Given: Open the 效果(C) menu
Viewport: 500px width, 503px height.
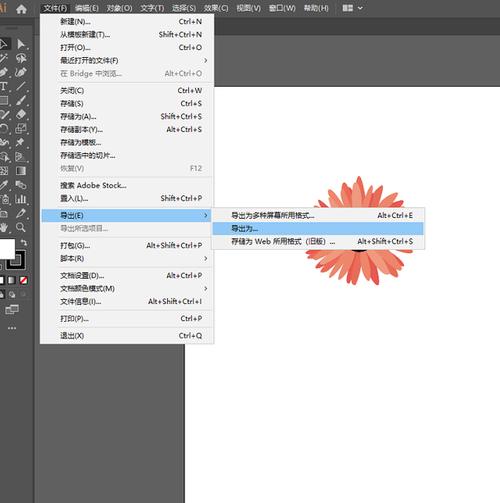Looking at the screenshot, I should click(216, 8).
